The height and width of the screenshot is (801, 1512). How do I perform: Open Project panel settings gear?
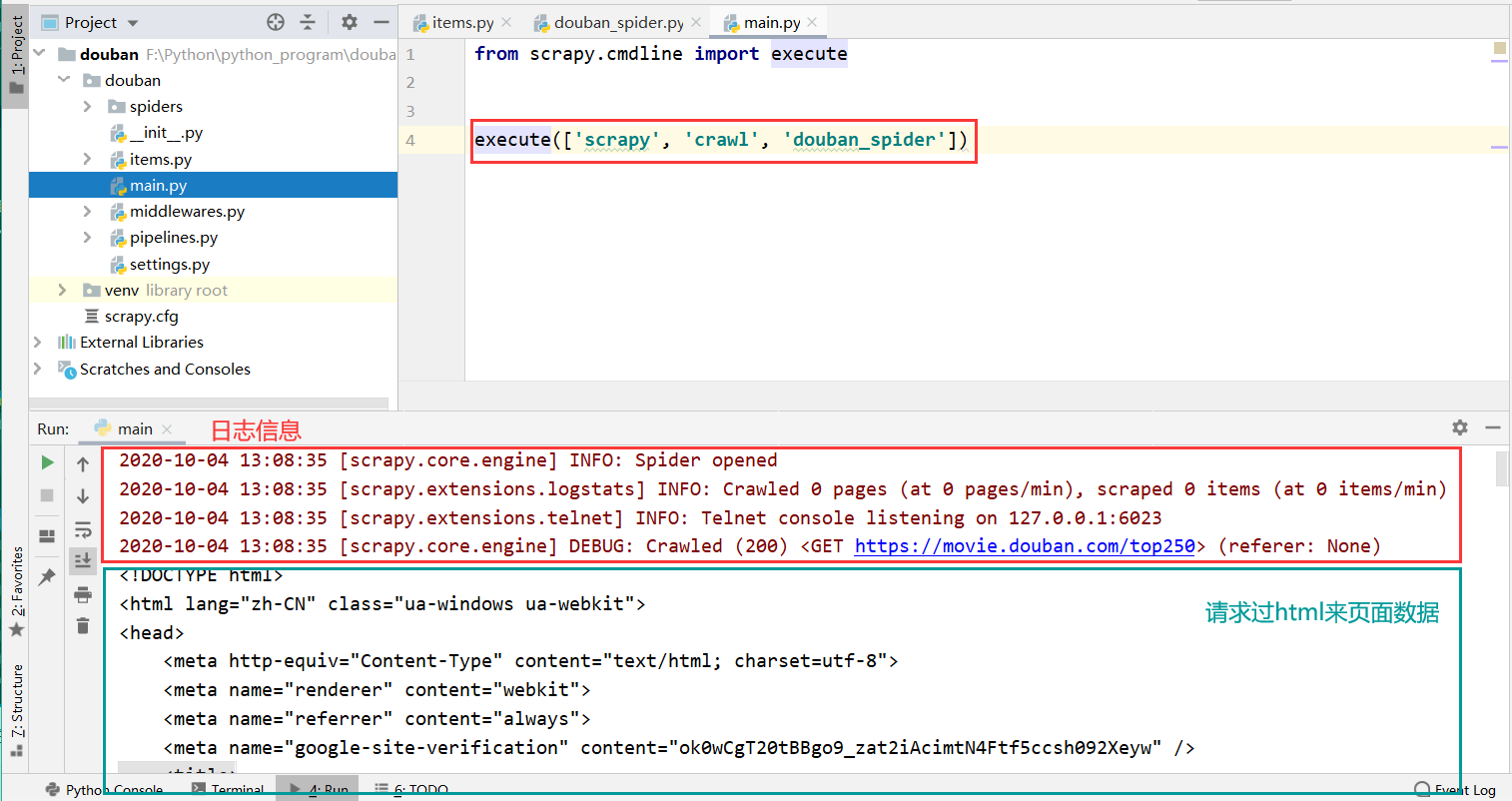[349, 22]
